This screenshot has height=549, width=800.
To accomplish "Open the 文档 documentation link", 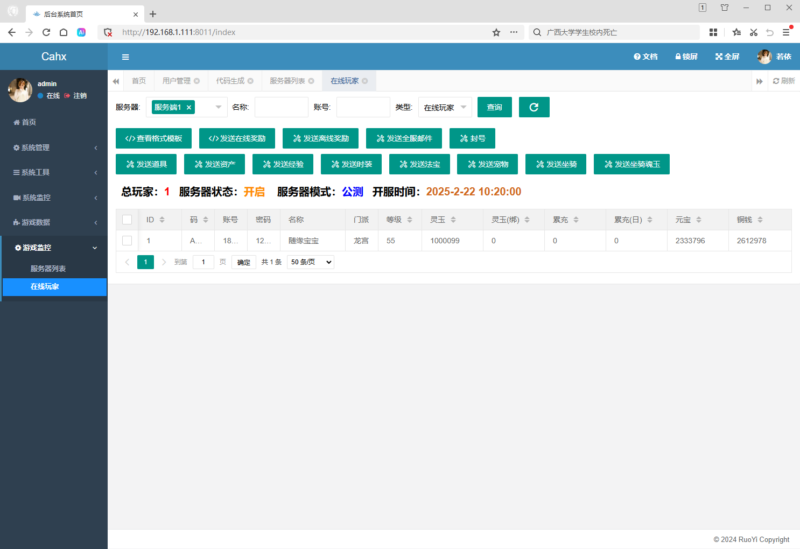I will tap(645, 57).
